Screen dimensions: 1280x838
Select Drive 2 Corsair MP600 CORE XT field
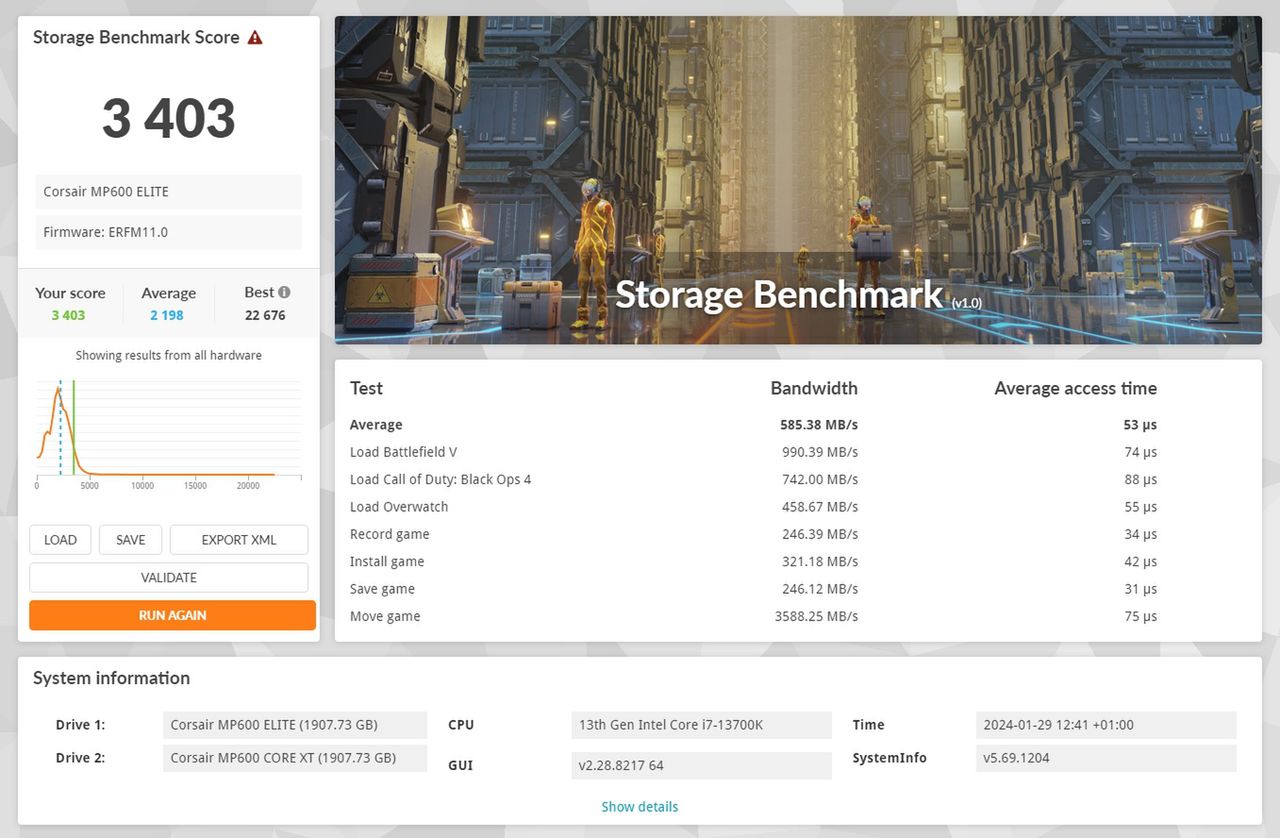tap(295, 758)
